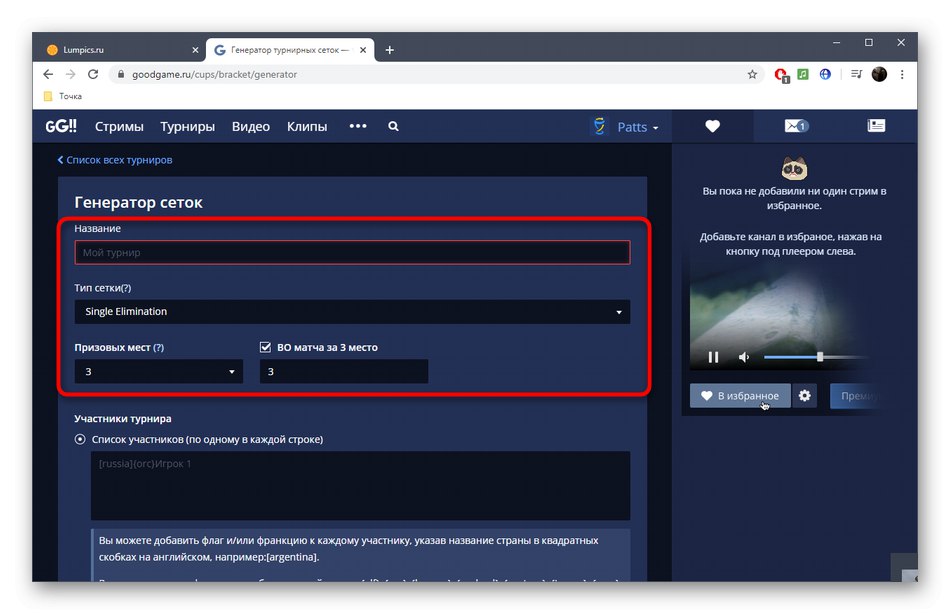This screenshot has width=950, height=614.
Task: Click the Patts user avatar icon
Action: point(599,126)
